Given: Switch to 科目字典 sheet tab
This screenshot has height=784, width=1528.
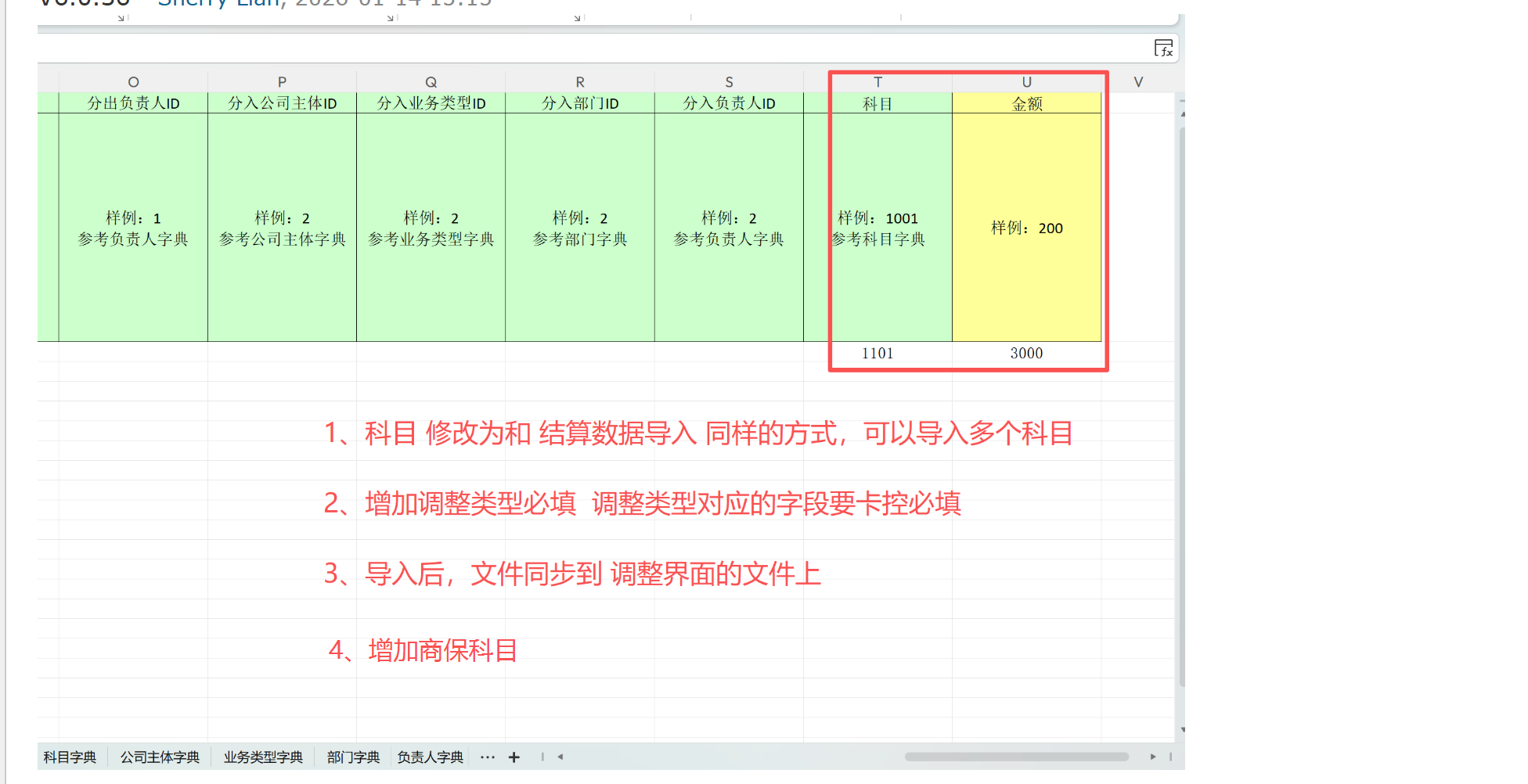Looking at the screenshot, I should pyautogui.click(x=70, y=757).
